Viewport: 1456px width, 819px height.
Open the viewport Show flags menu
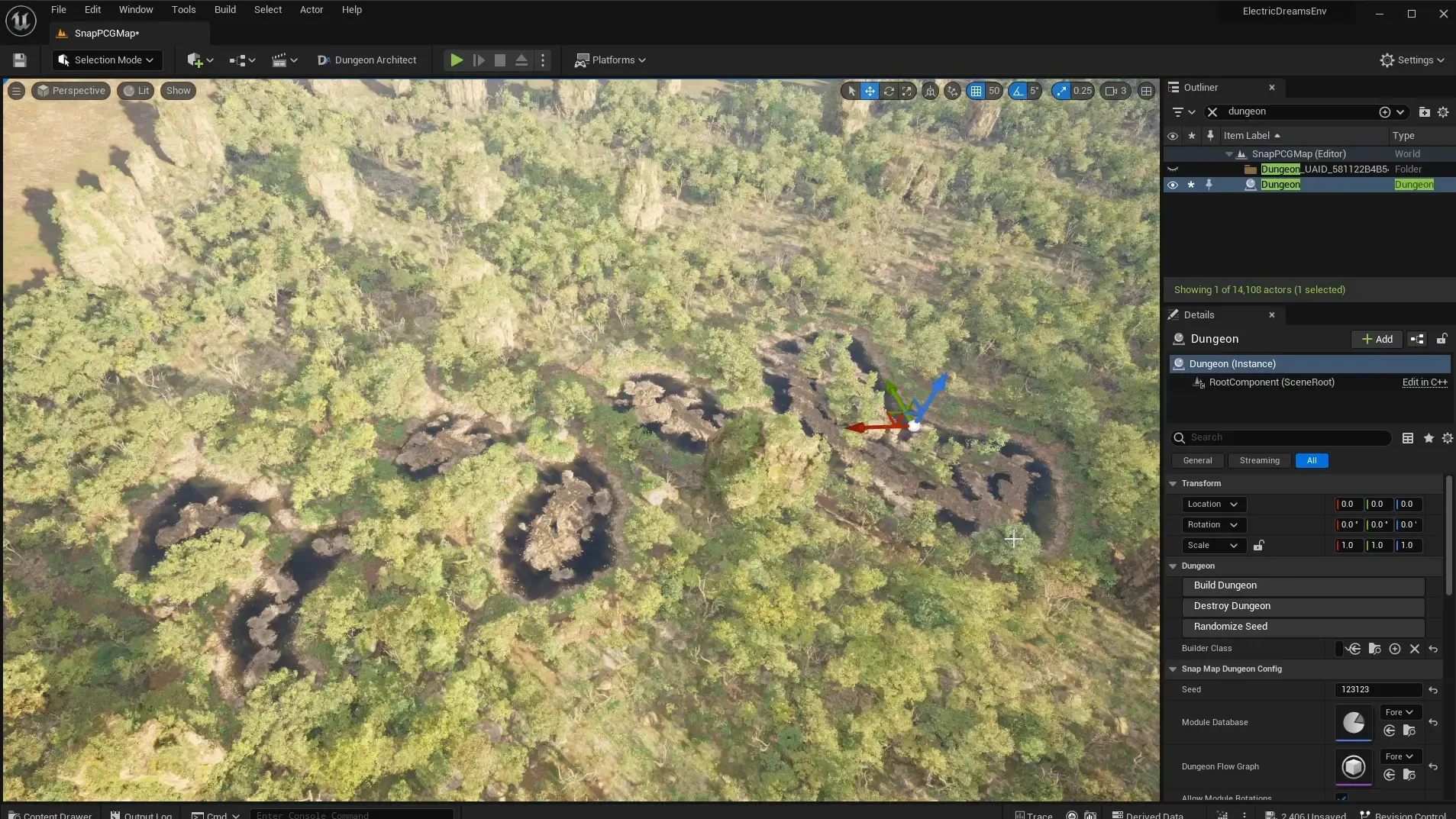click(178, 91)
